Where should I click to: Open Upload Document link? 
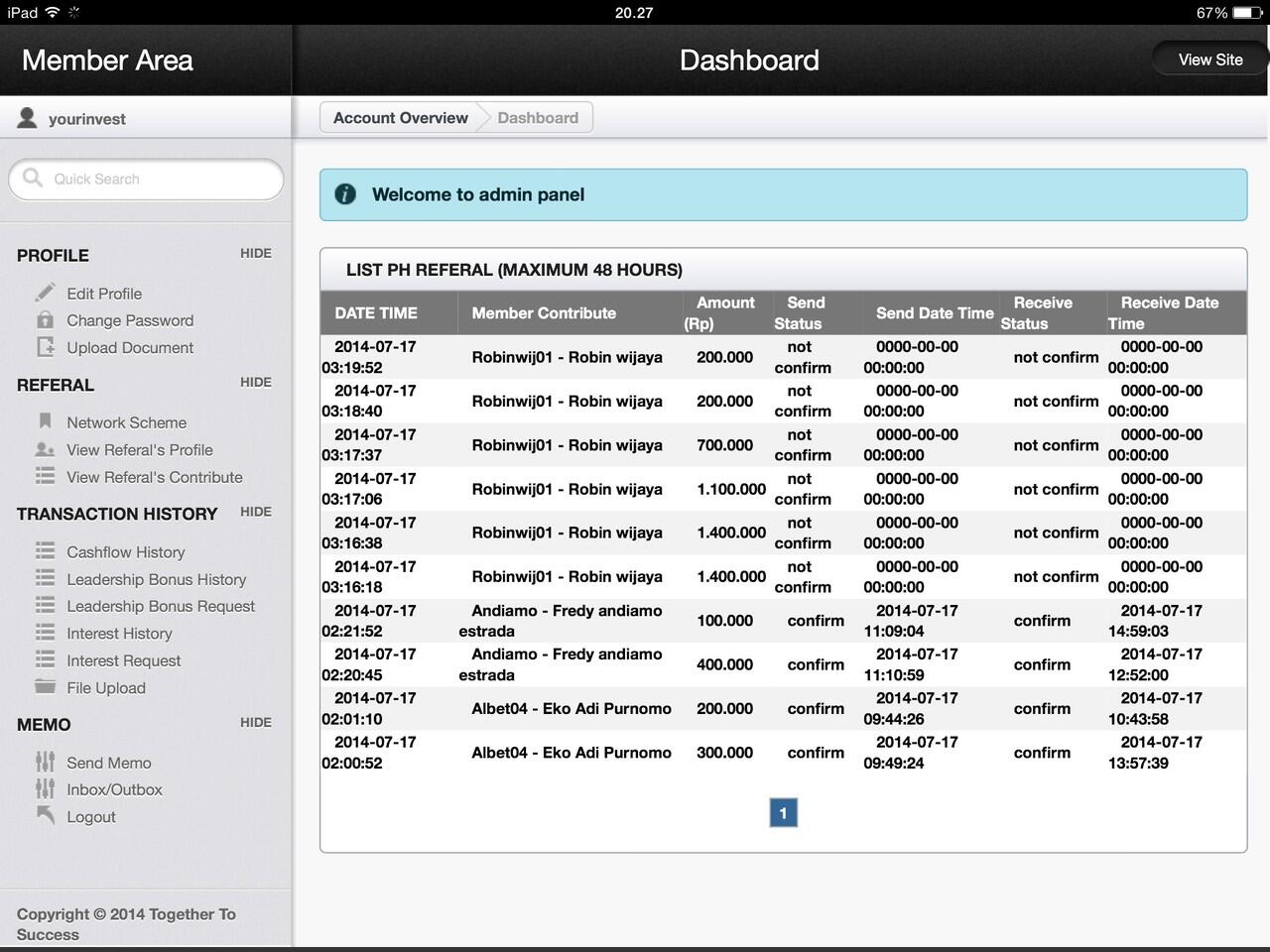130,347
